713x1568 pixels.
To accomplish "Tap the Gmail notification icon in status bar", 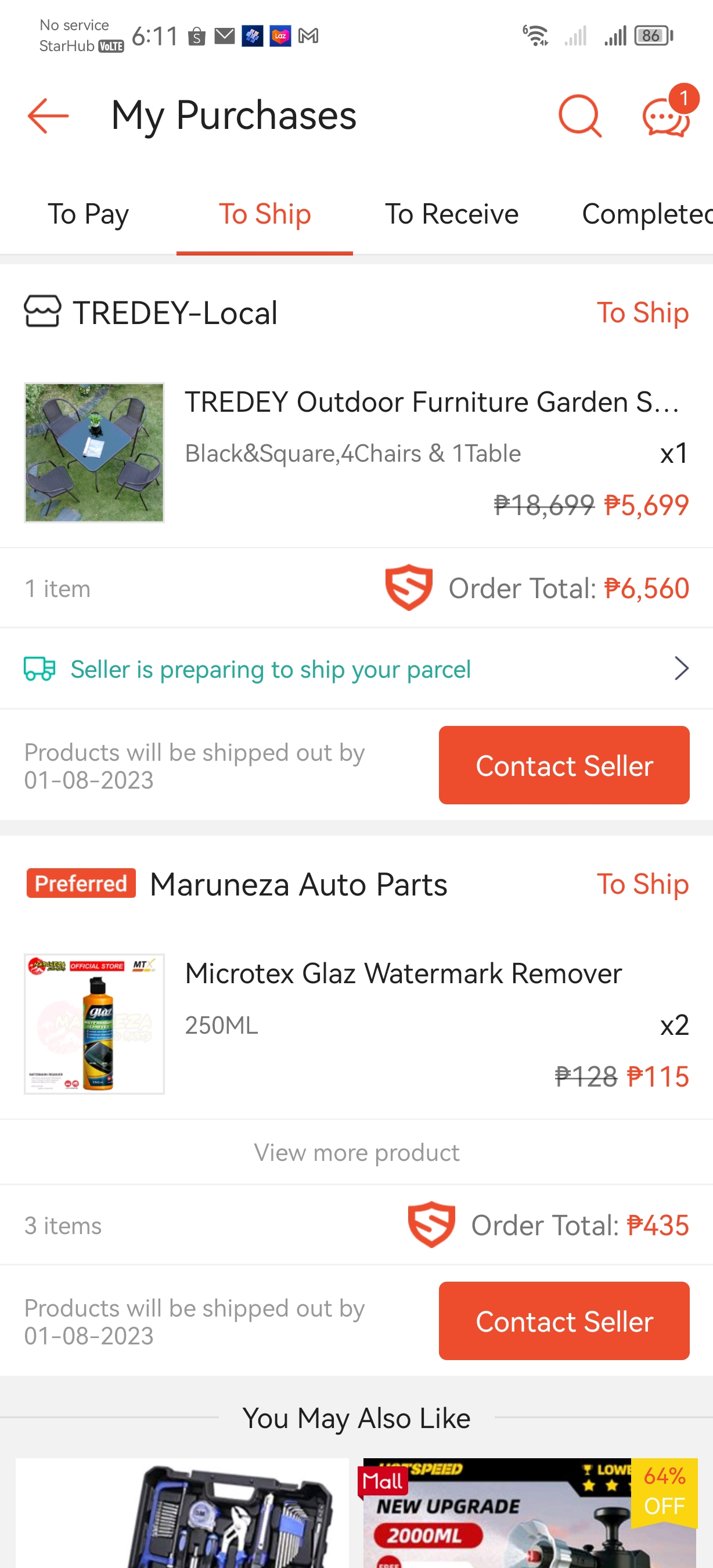I will pos(308,37).
